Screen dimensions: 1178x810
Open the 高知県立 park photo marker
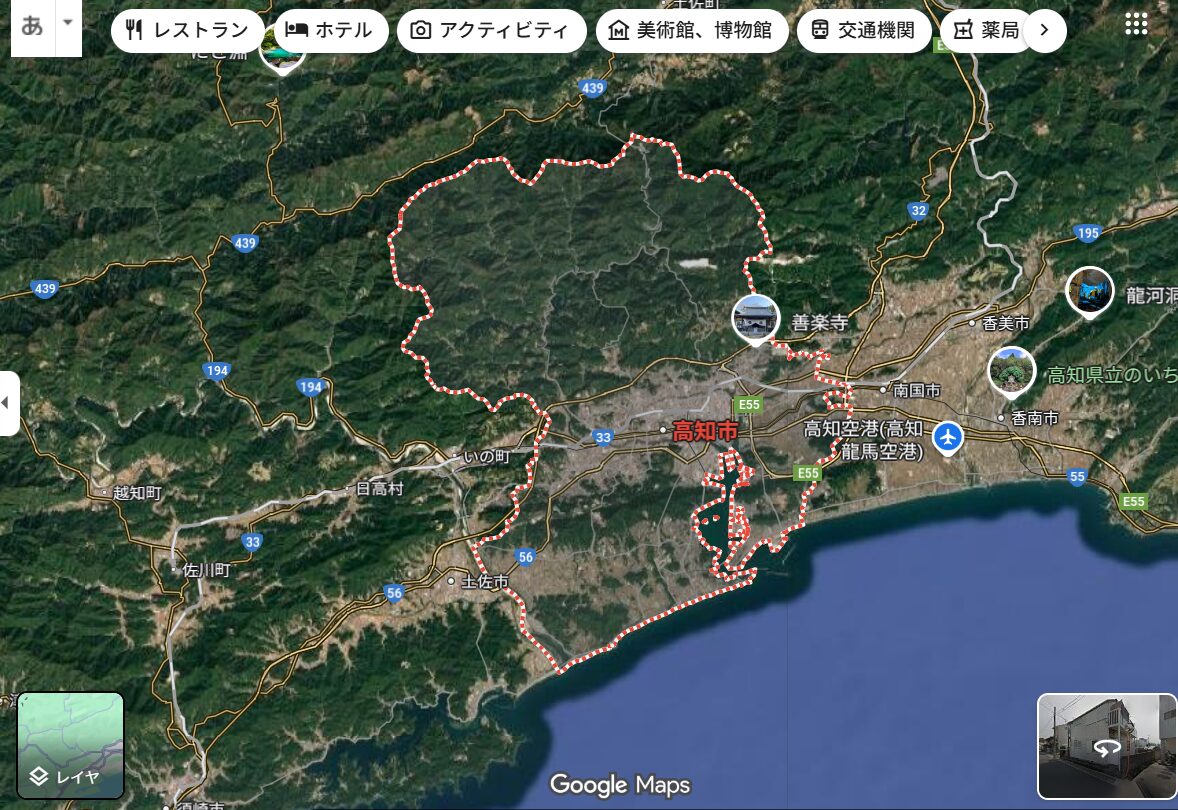pos(1011,370)
